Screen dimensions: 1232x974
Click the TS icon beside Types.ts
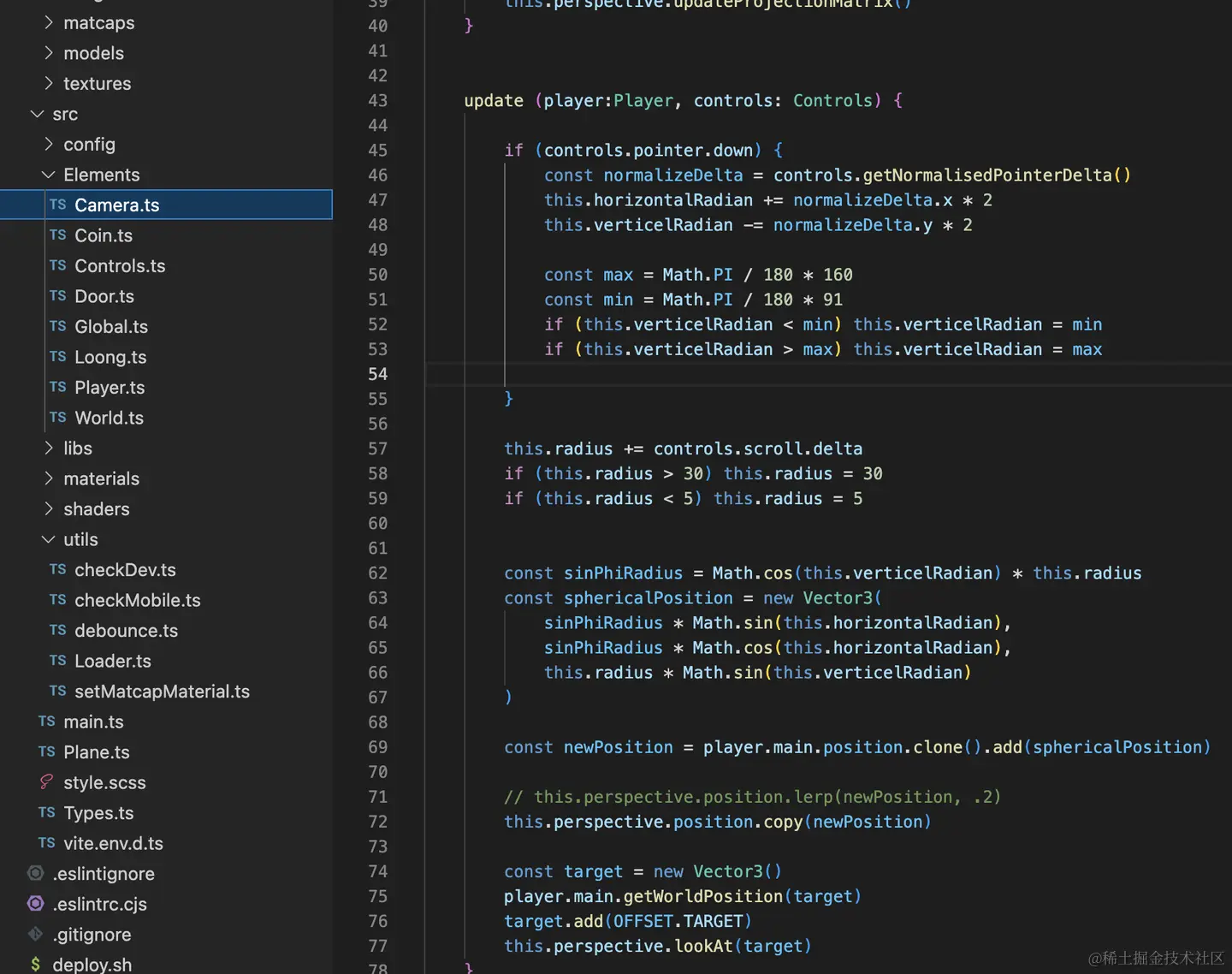(46, 812)
